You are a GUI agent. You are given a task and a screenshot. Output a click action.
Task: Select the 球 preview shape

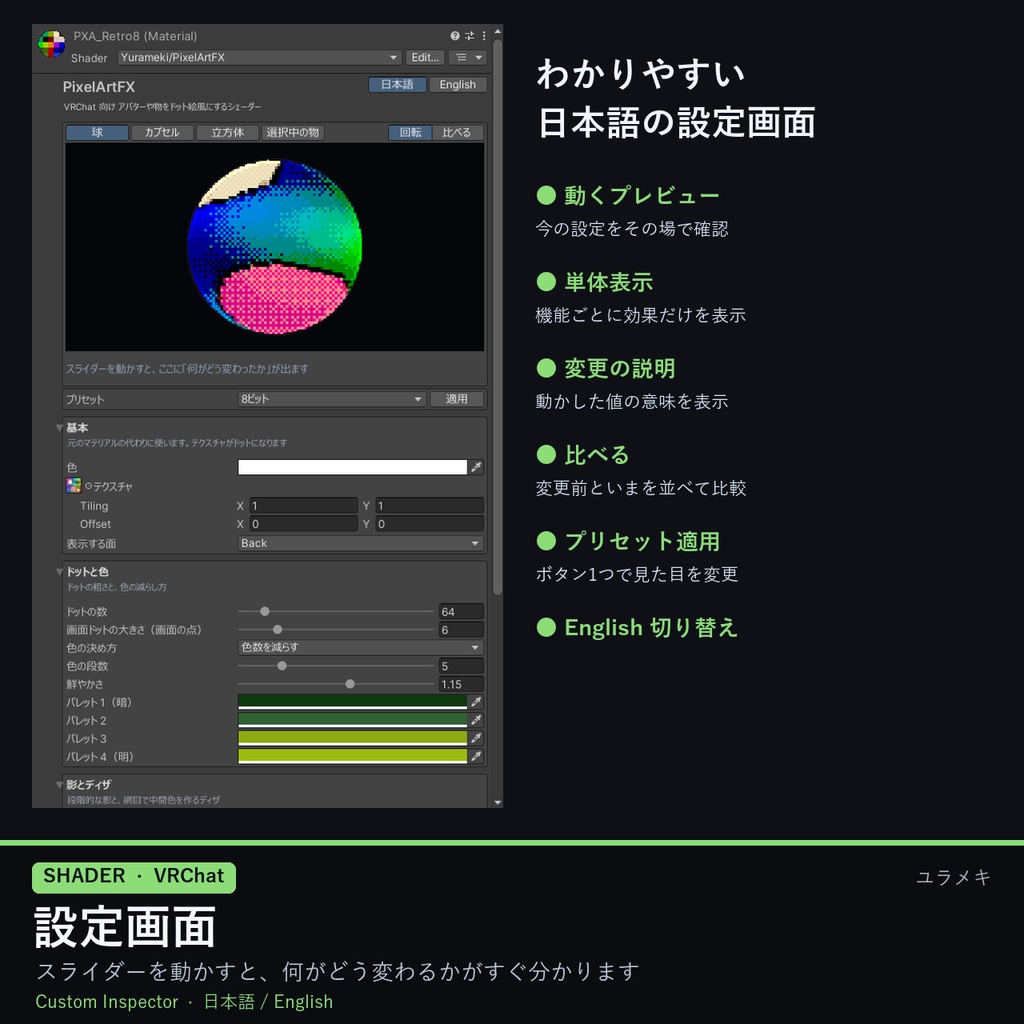coord(97,133)
